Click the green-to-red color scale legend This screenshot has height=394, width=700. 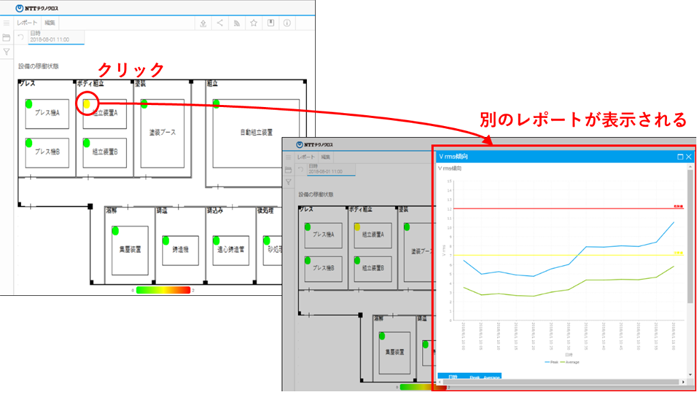pos(163,290)
